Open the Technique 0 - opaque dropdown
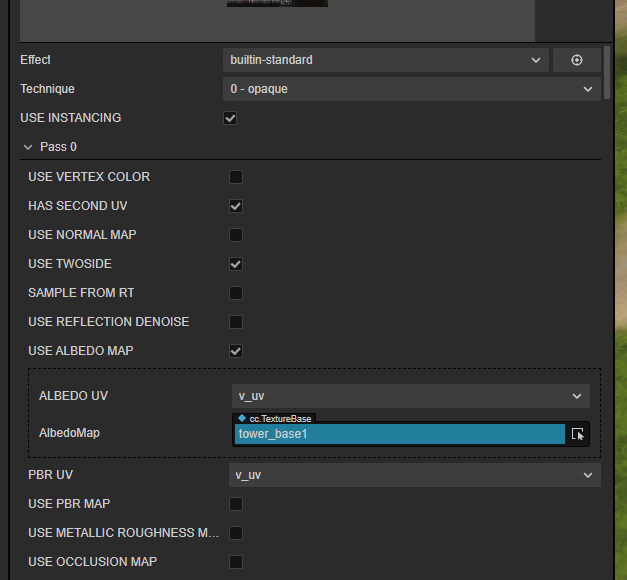This screenshot has width=627, height=580. click(x=411, y=89)
